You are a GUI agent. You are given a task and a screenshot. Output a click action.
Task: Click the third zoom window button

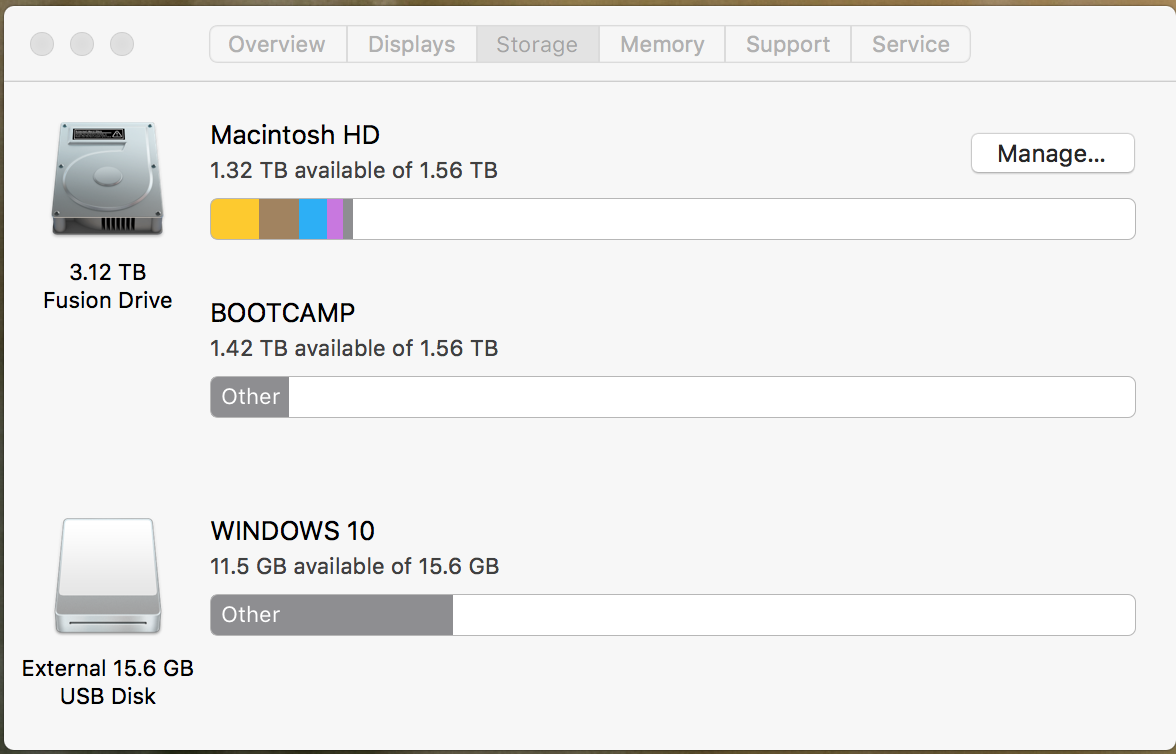(122, 44)
